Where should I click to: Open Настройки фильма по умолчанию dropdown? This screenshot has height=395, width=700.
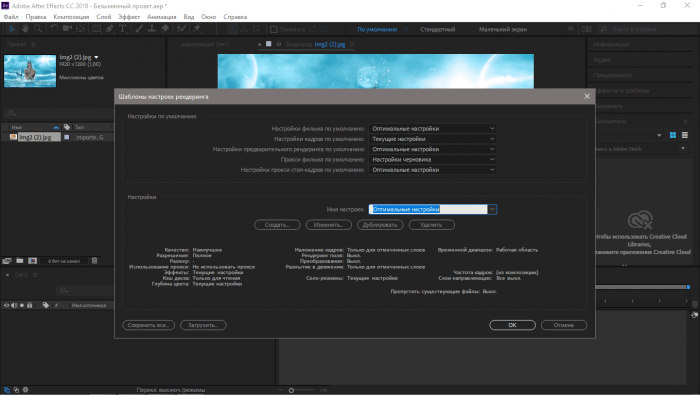coord(432,129)
